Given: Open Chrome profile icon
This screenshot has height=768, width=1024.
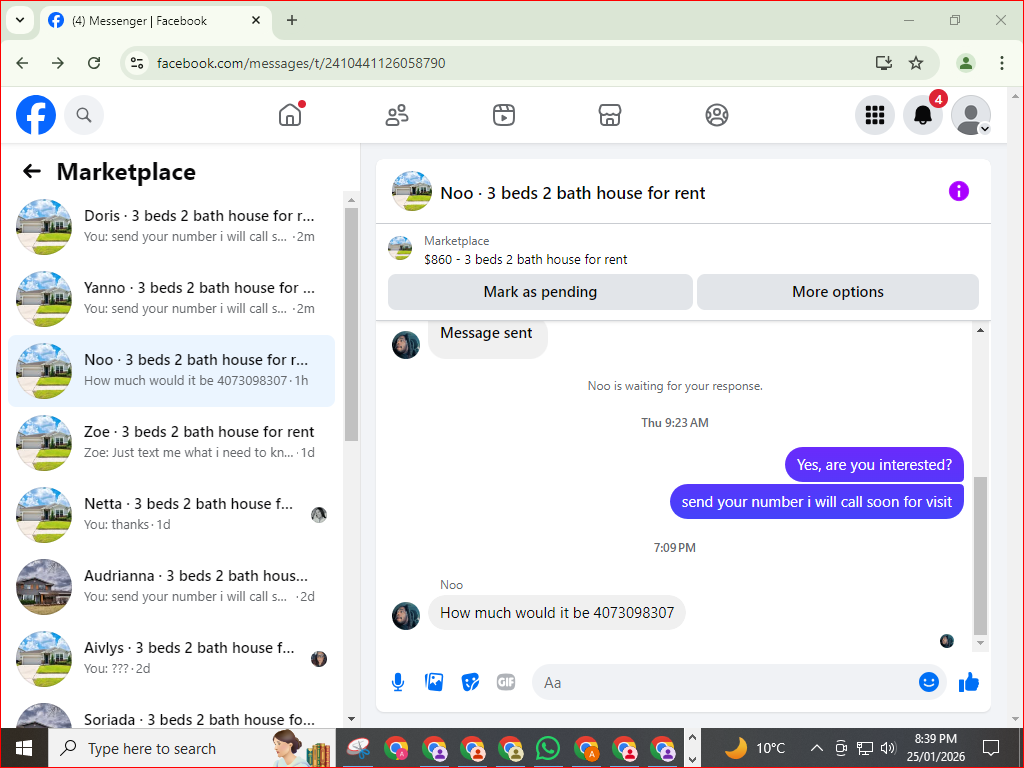Looking at the screenshot, I should point(966,63).
